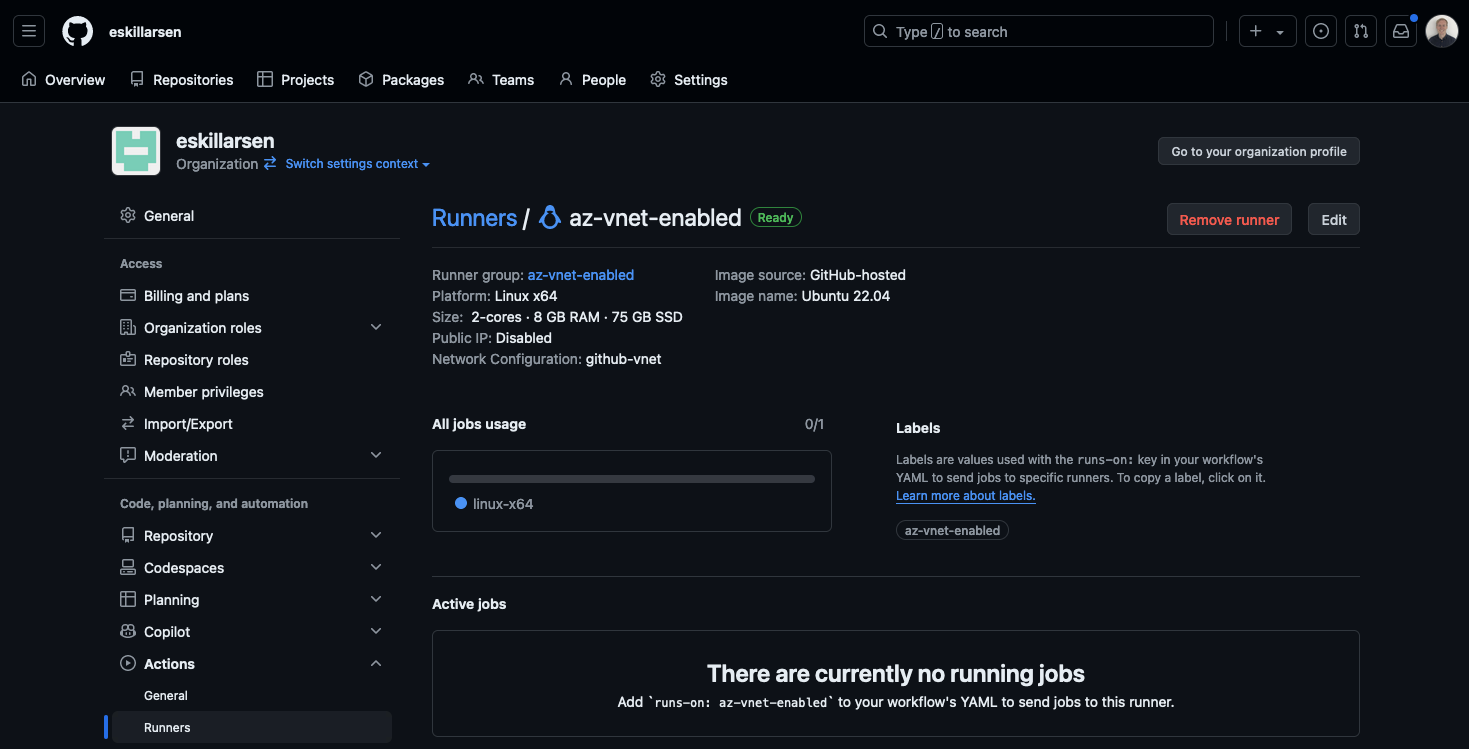Click the all jobs usage progress bar
The height and width of the screenshot is (749, 1469).
632,479
